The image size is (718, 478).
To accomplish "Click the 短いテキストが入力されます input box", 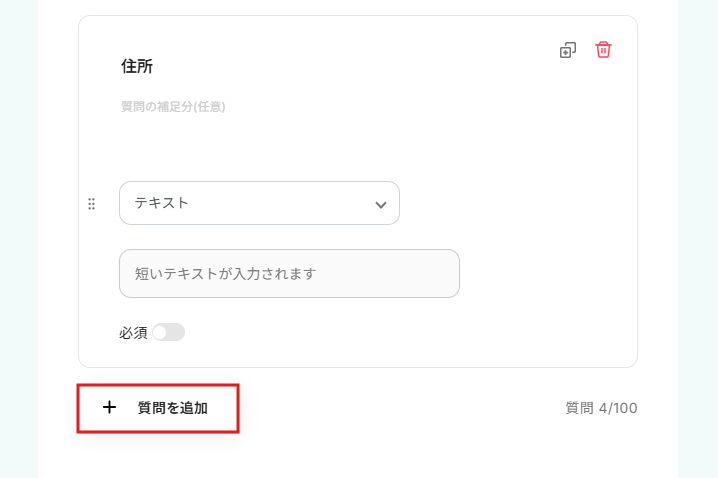I will pyautogui.click(x=289, y=273).
